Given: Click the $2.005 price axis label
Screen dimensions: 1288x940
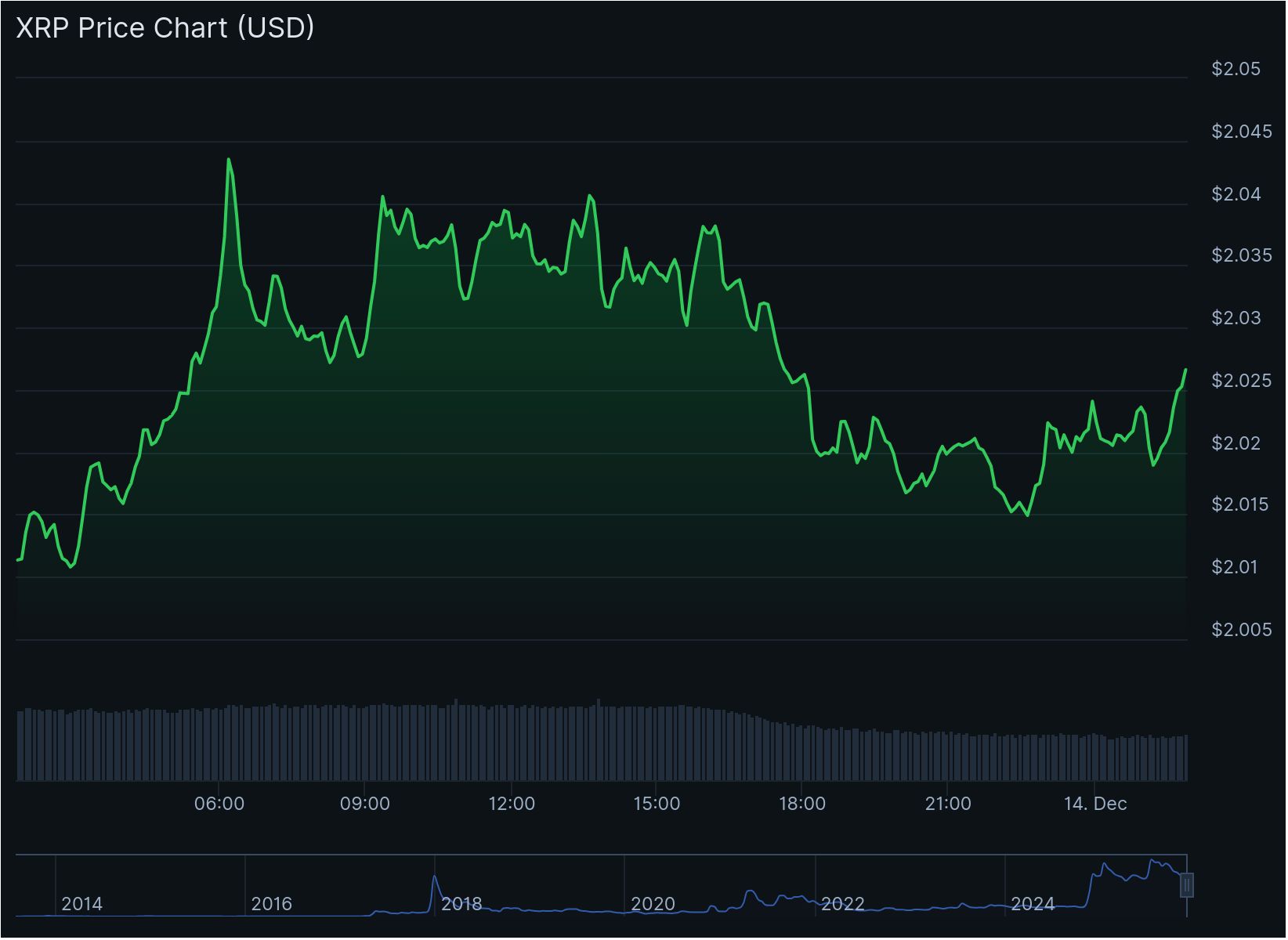Looking at the screenshot, I should (x=1241, y=630).
